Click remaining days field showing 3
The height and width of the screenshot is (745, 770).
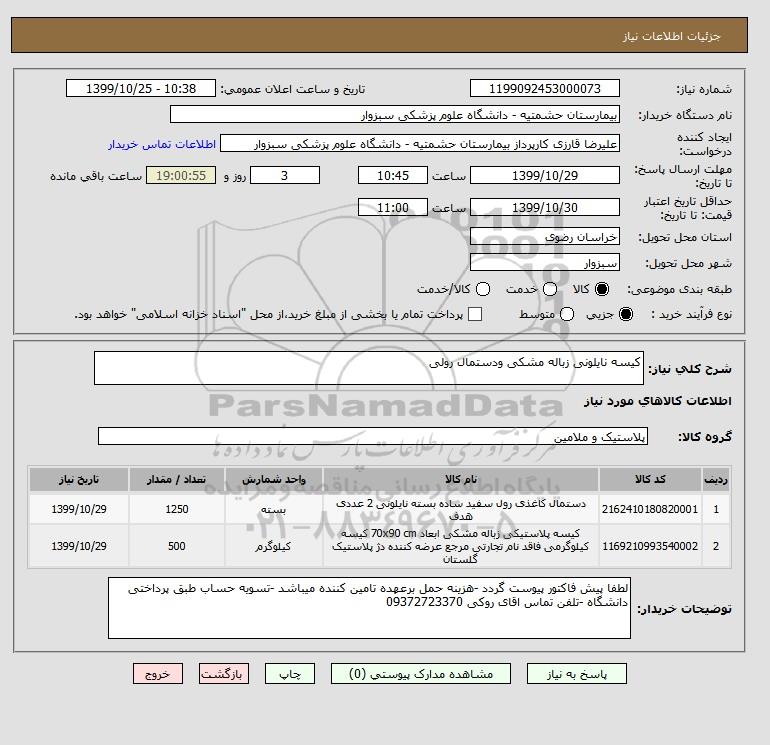click(x=285, y=175)
